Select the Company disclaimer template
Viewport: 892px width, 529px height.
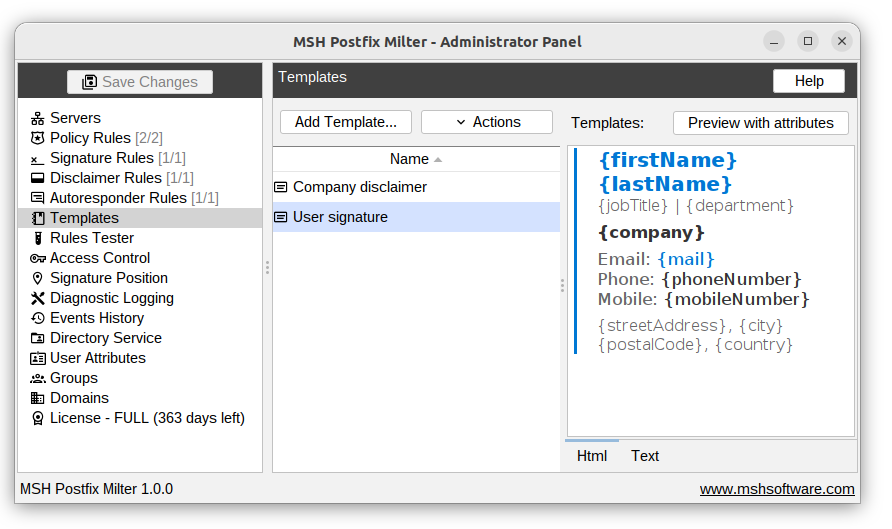click(416, 187)
